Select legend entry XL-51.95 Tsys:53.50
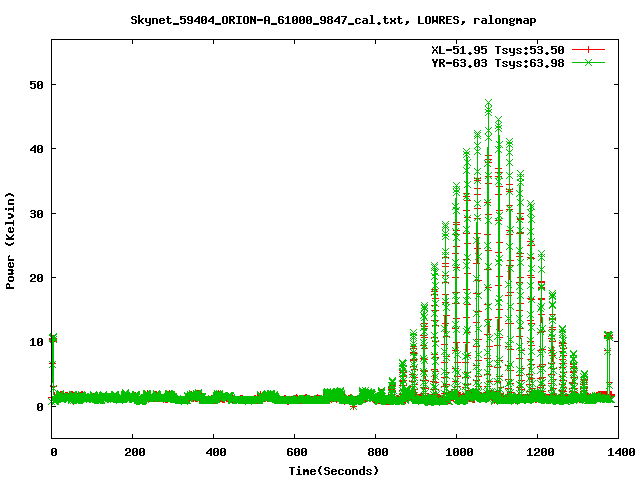Image resolution: width=640 pixels, height=480 pixels. pyautogui.click(x=498, y=50)
